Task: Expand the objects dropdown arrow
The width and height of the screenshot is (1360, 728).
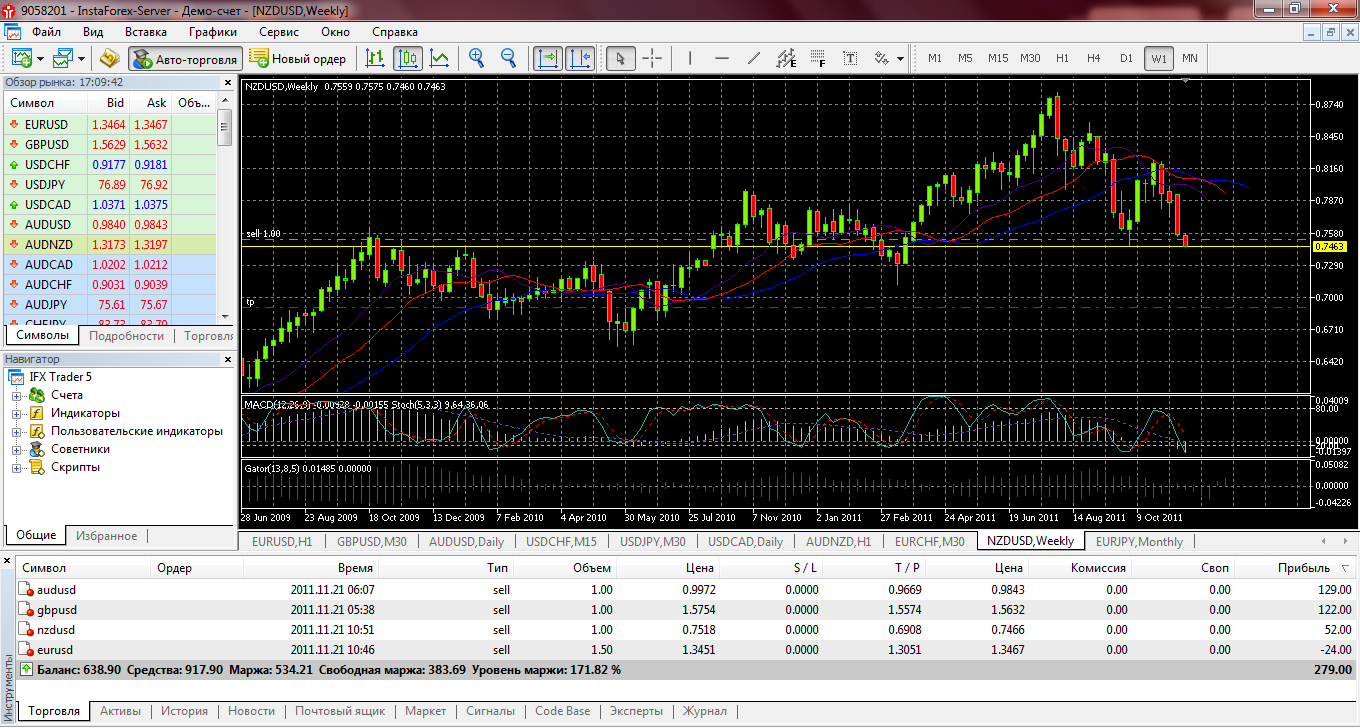Action: pos(901,58)
